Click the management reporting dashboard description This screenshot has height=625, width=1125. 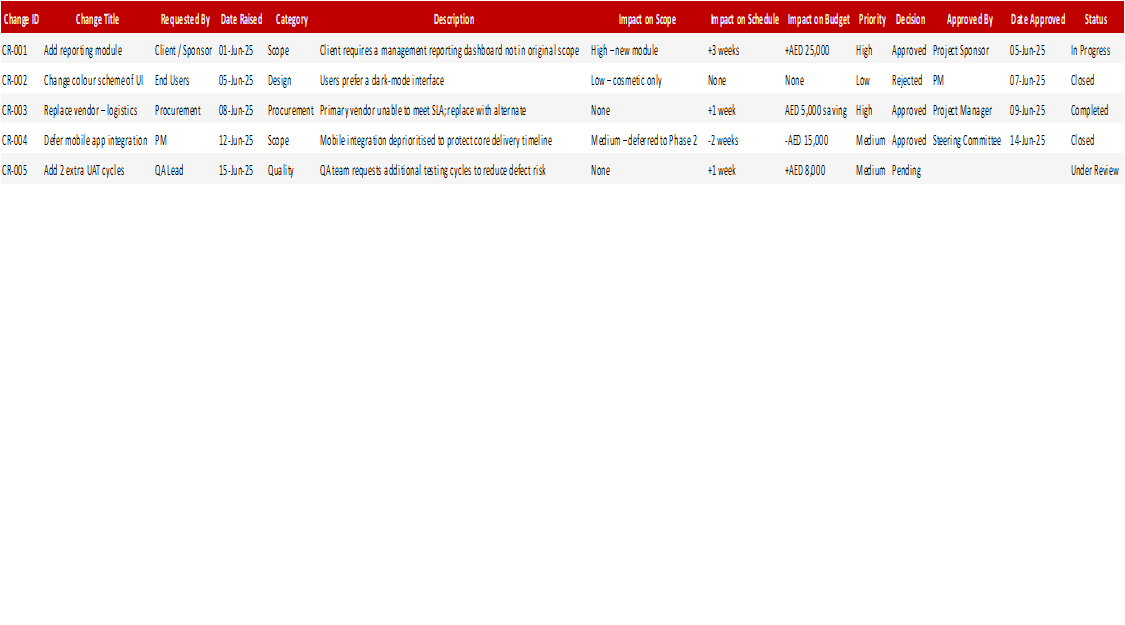[x=449, y=50]
